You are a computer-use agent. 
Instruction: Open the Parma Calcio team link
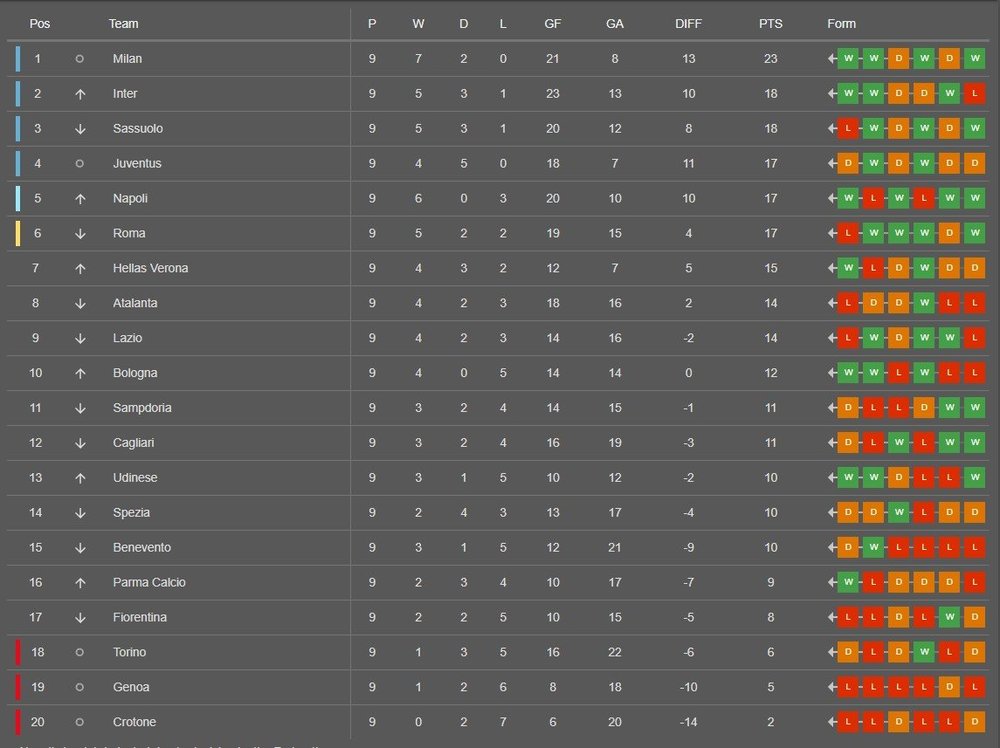tap(149, 582)
